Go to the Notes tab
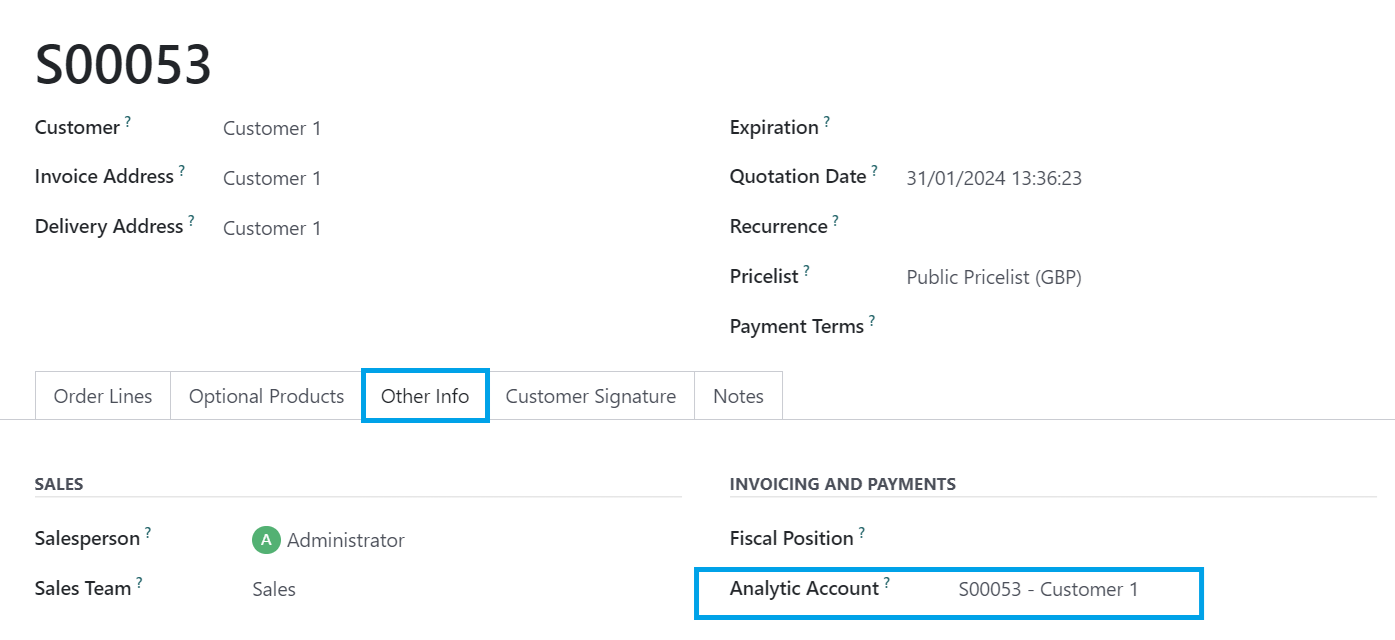This screenshot has height=640, width=1395. [738, 396]
